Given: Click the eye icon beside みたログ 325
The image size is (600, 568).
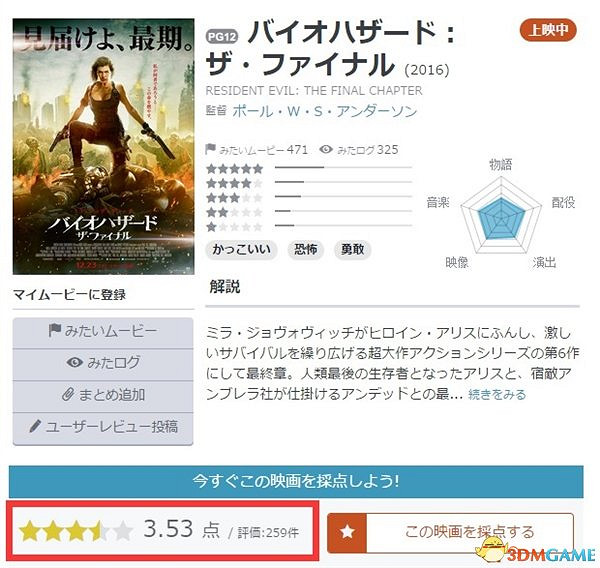Looking at the screenshot, I should point(326,149).
